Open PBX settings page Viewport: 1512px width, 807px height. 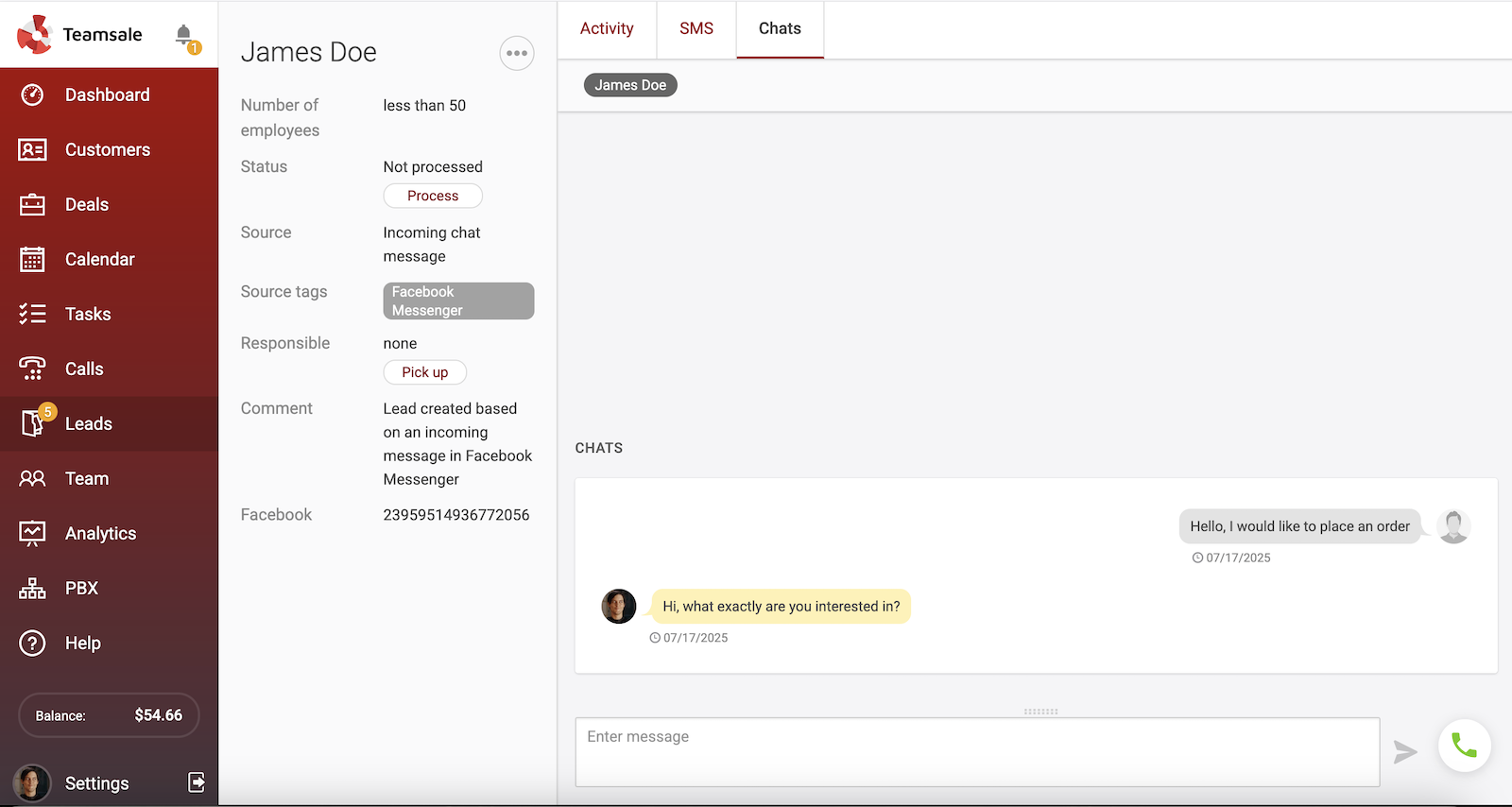(109, 588)
